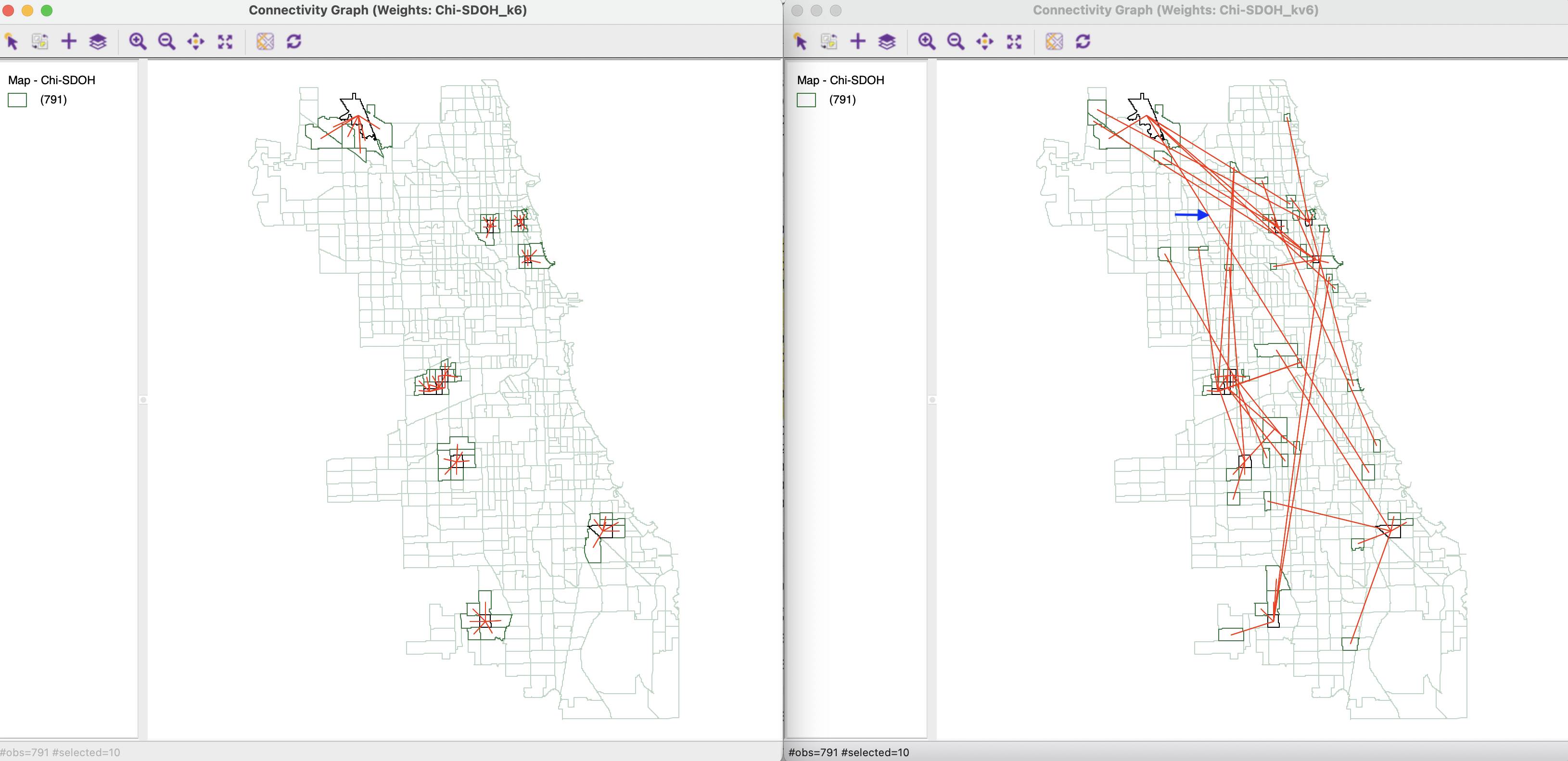Click full extent icon in k6 window
The height and width of the screenshot is (761, 1568).
click(x=225, y=41)
